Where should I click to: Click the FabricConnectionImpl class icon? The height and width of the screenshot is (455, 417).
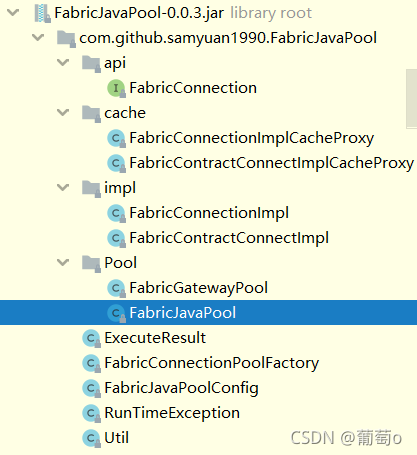(x=116, y=213)
